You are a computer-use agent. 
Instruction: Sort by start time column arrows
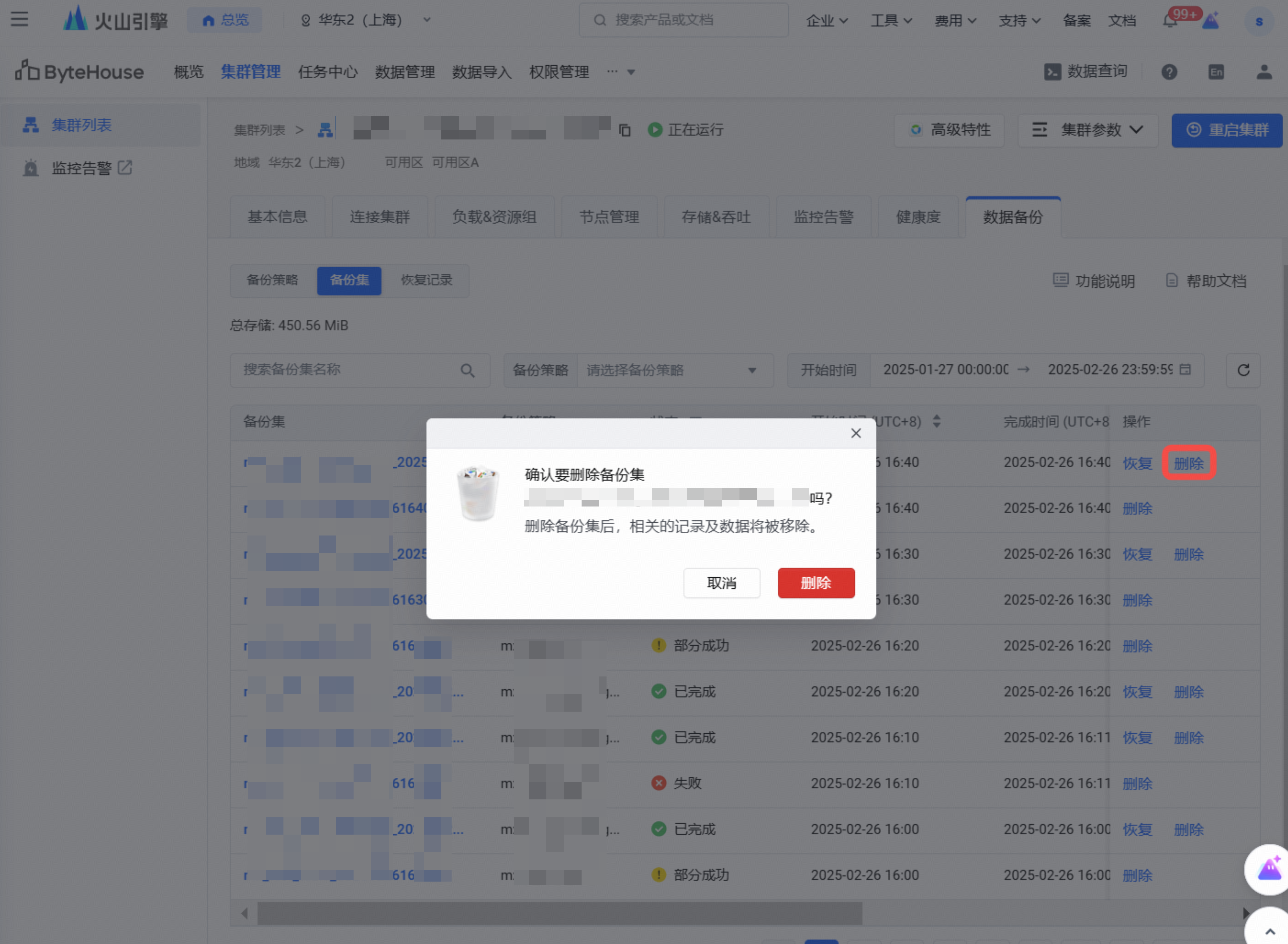pyautogui.click(x=936, y=422)
